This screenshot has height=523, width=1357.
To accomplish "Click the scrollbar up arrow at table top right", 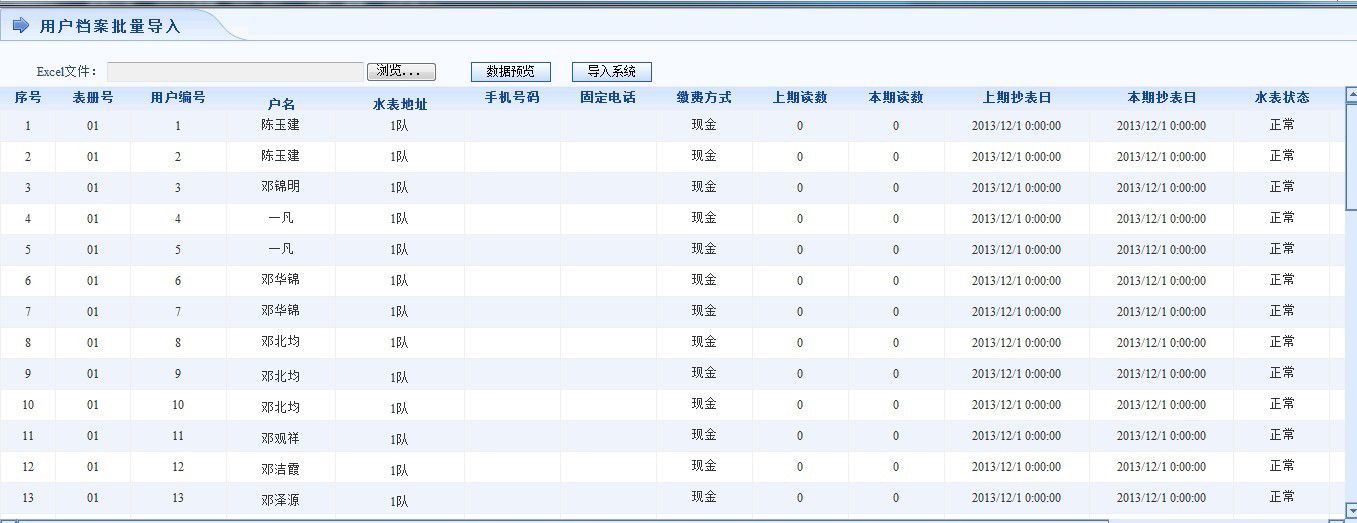I will [1350, 97].
